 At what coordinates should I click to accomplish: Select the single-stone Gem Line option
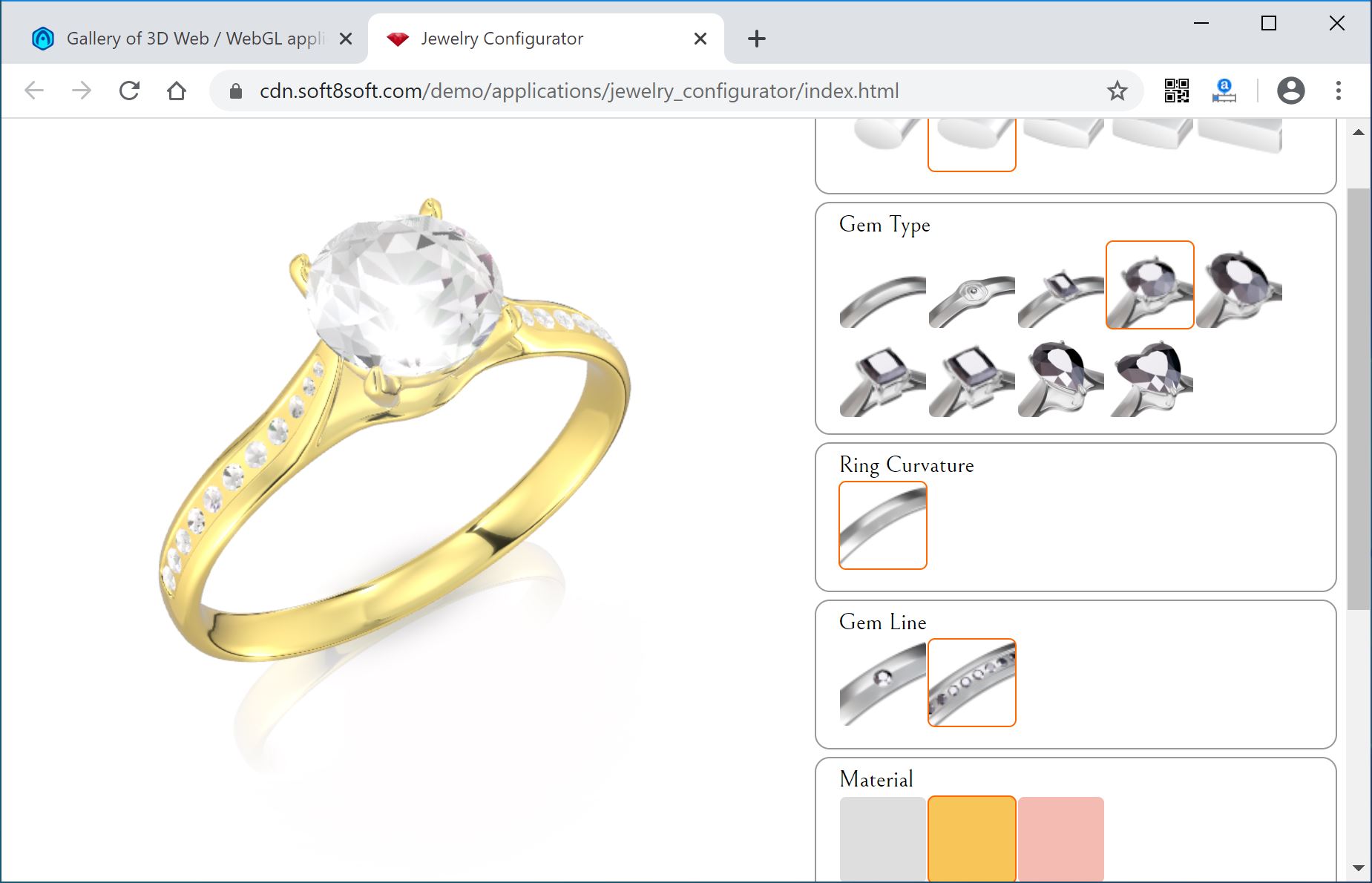pos(883,683)
